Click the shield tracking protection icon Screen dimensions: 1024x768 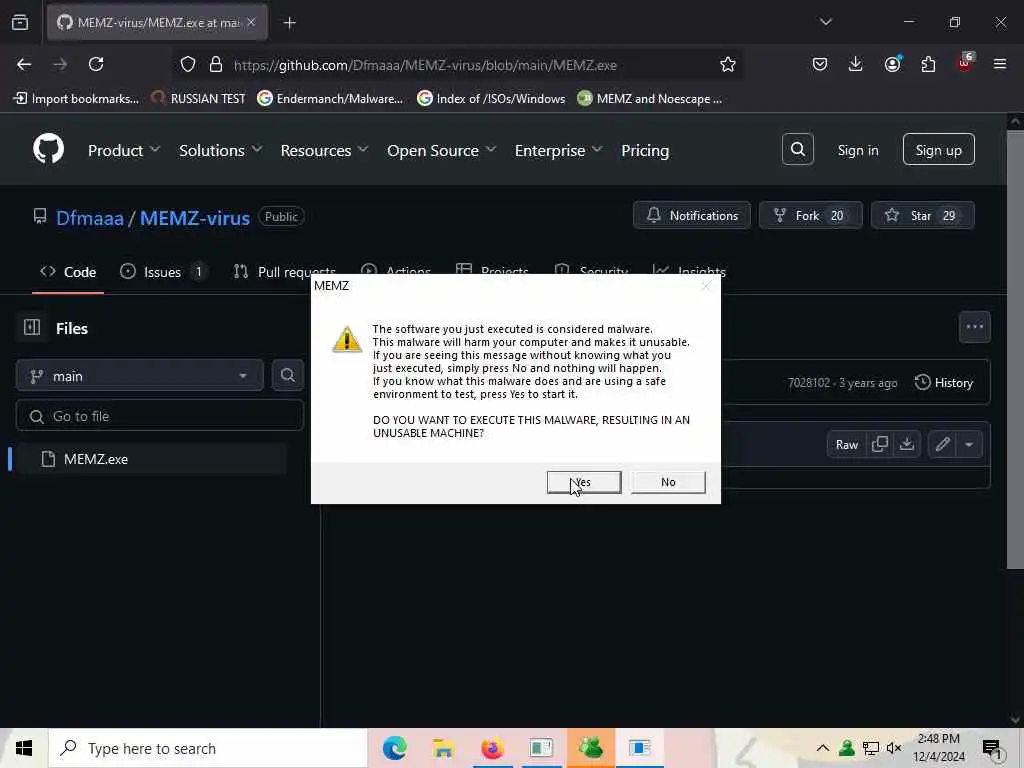(188, 65)
